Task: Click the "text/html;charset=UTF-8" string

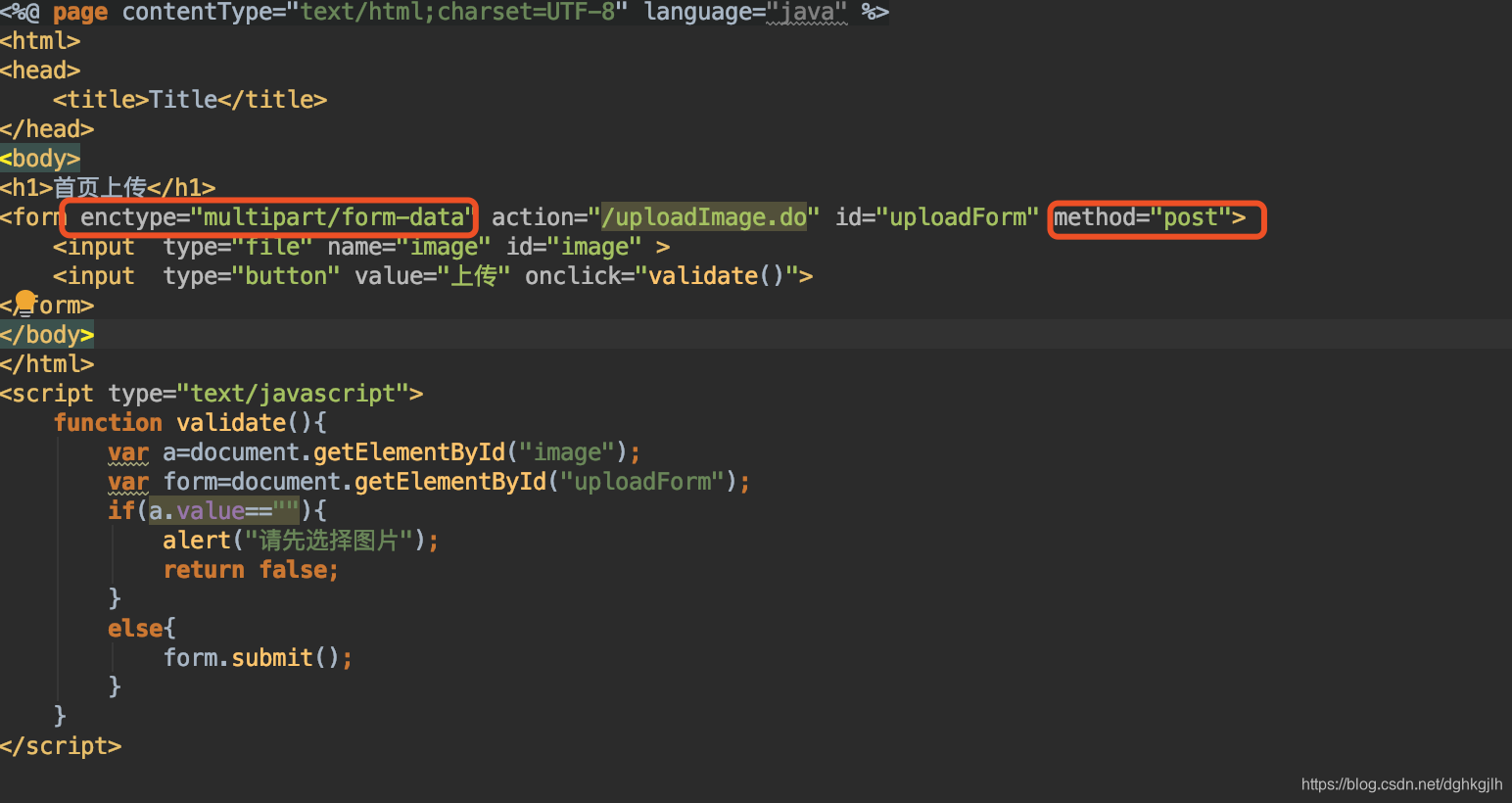Action: [x=457, y=12]
